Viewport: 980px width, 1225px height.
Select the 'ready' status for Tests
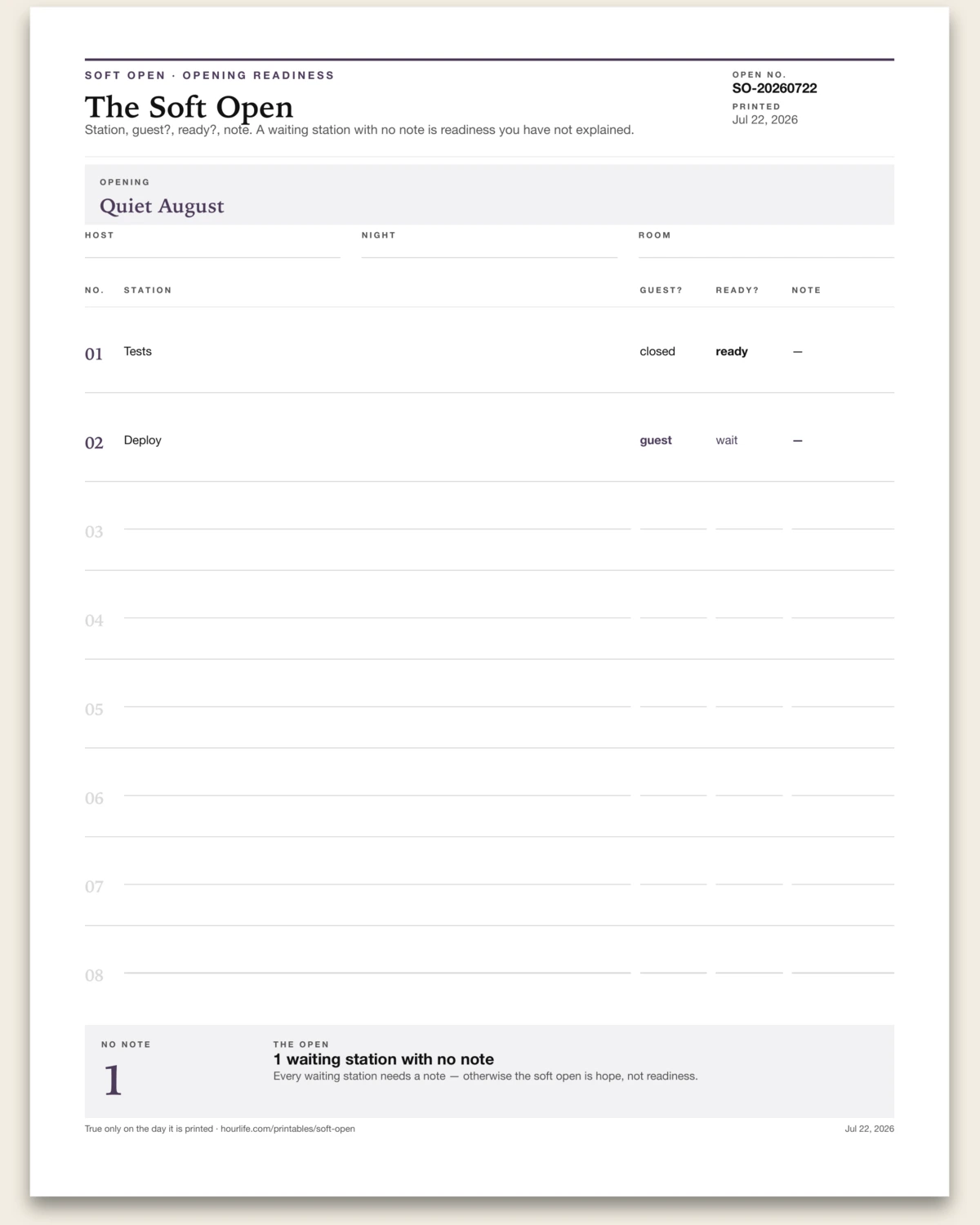(x=732, y=351)
